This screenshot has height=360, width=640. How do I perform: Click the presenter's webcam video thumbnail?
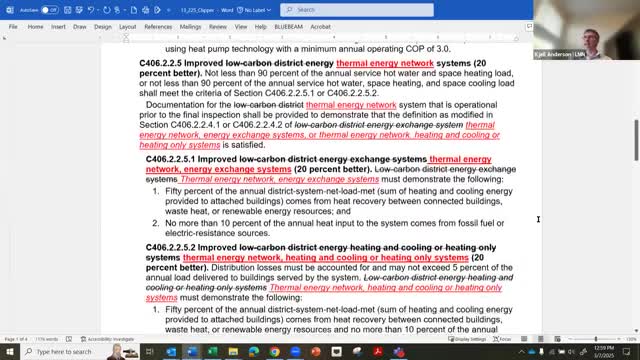pyautogui.click(x=587, y=30)
